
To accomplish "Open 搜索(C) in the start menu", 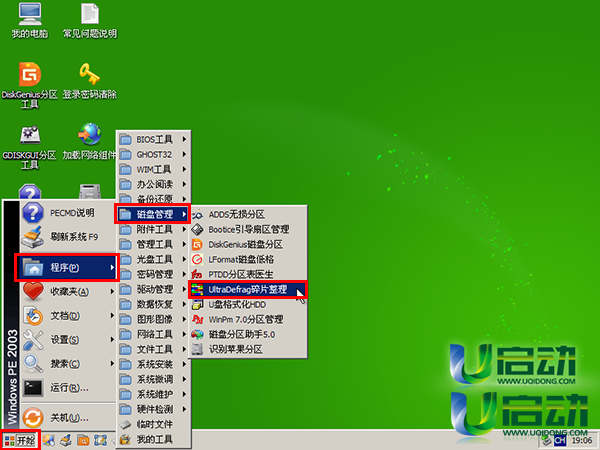I will [x=67, y=364].
